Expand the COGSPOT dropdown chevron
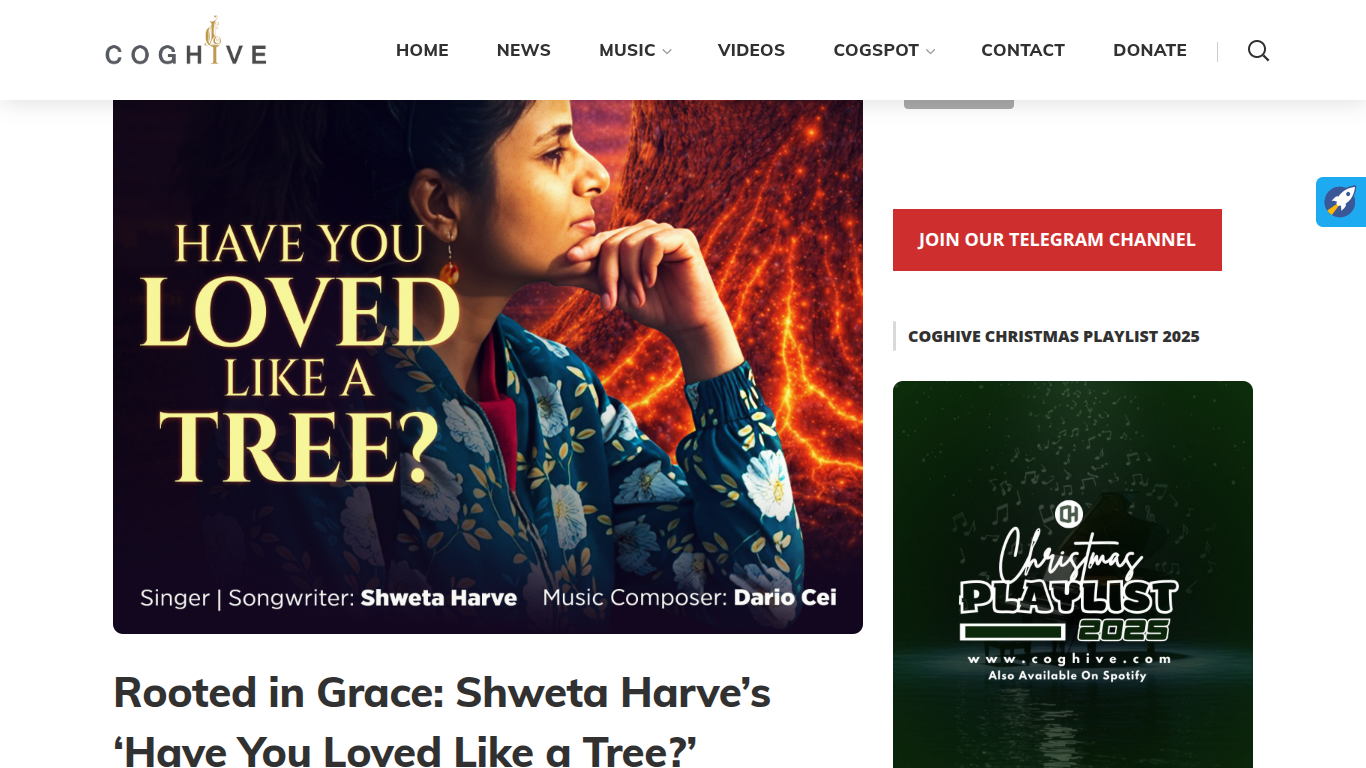Image resolution: width=1366 pixels, height=768 pixels. click(930, 52)
